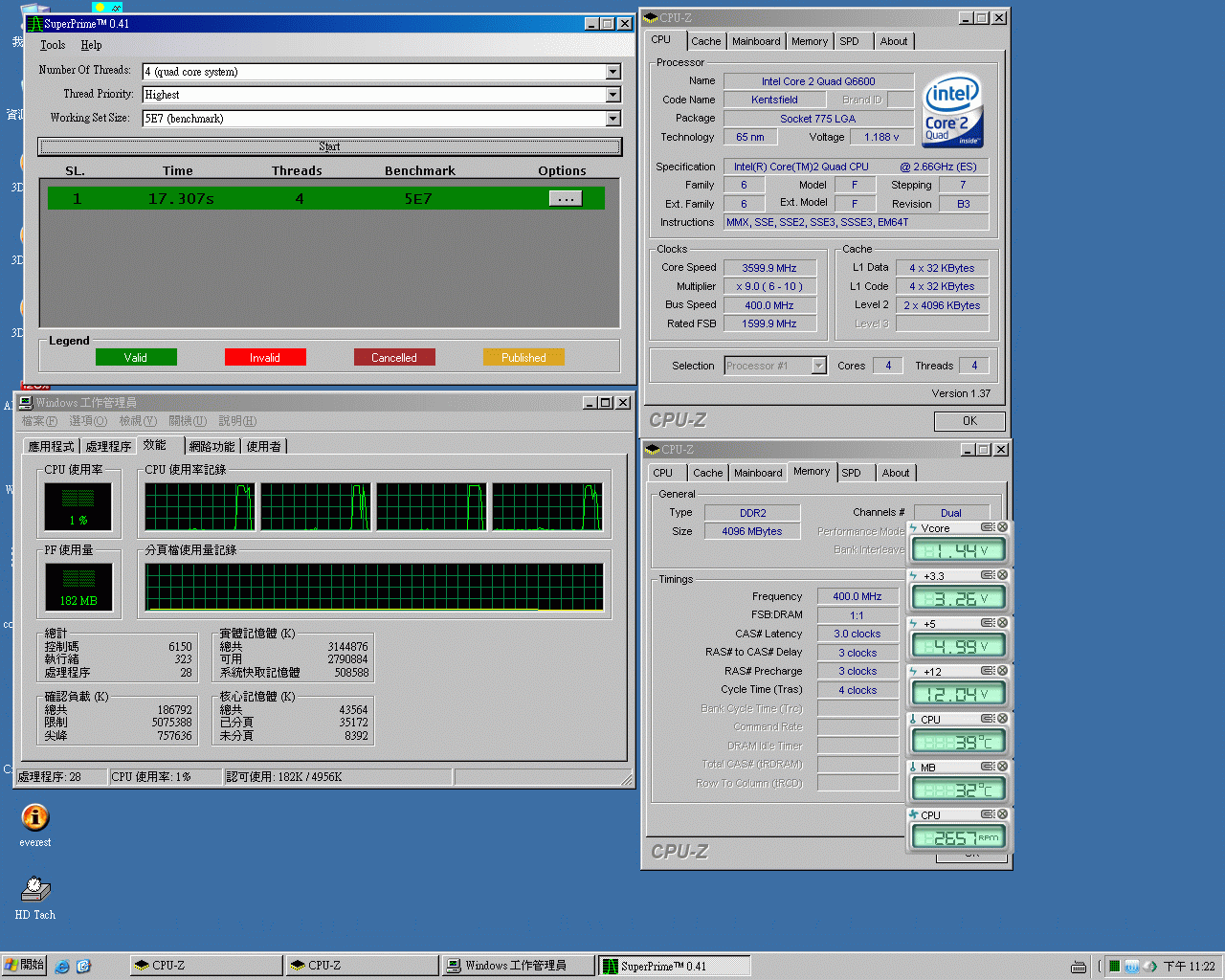
Task: Switch to the 使用者 tab in Task Manager
Action: click(x=263, y=446)
